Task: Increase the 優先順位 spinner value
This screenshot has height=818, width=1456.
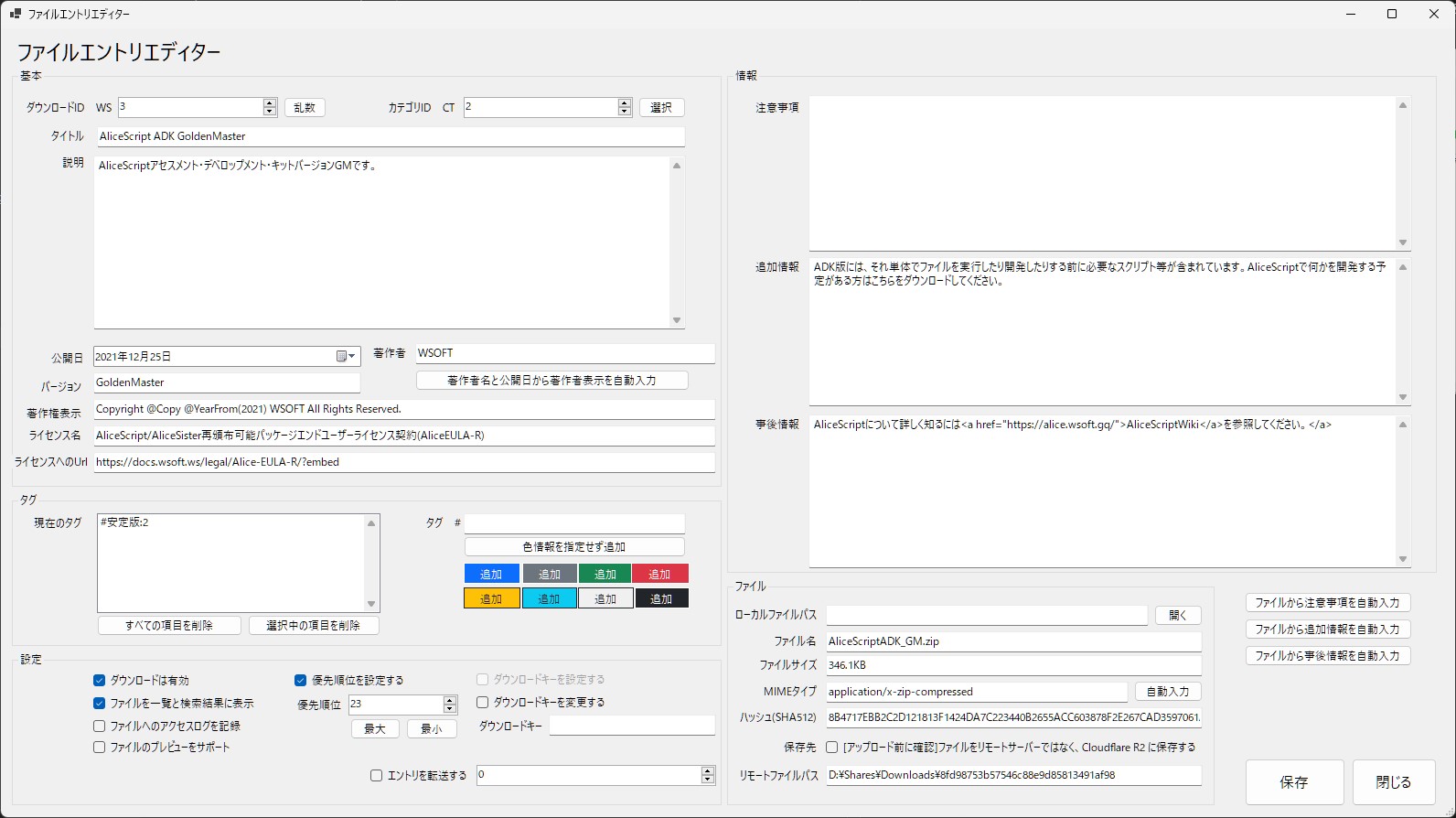Action: (450, 700)
